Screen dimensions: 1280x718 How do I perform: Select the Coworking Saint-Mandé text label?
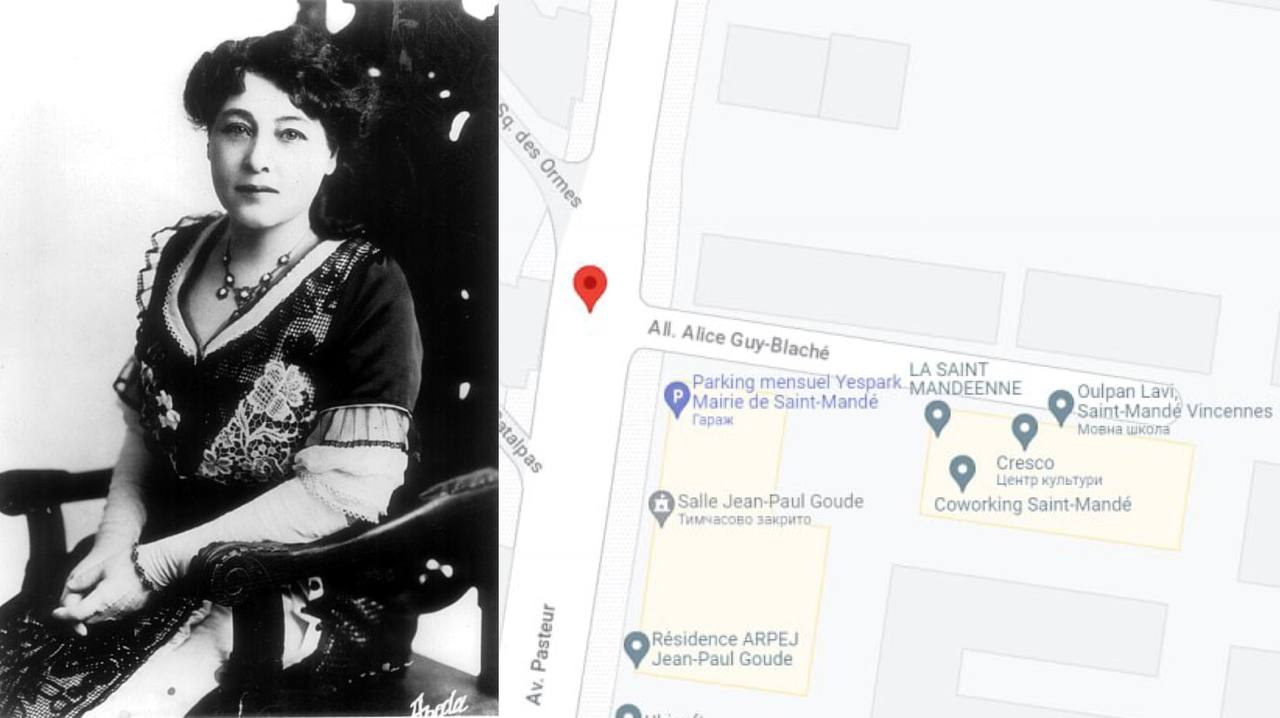(x=1033, y=505)
